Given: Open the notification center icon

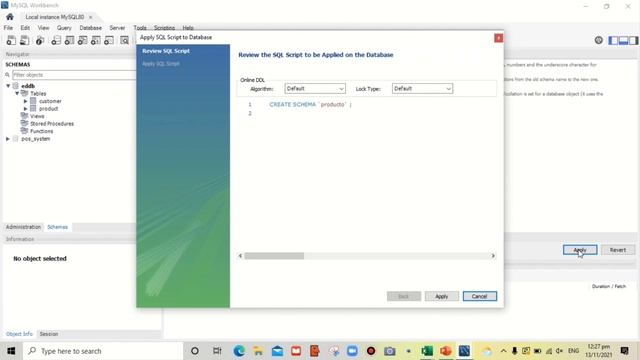Looking at the screenshot, I should click(624, 351).
